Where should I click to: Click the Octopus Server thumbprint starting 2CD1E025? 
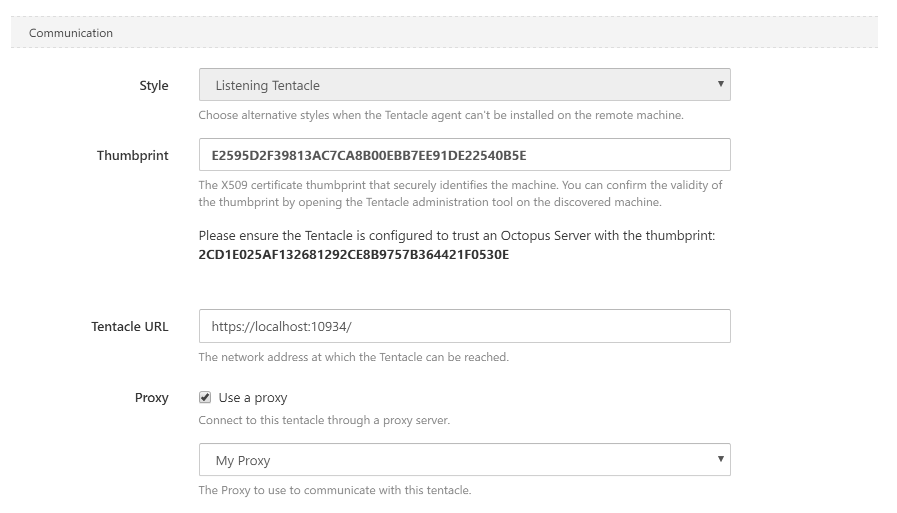(354, 255)
